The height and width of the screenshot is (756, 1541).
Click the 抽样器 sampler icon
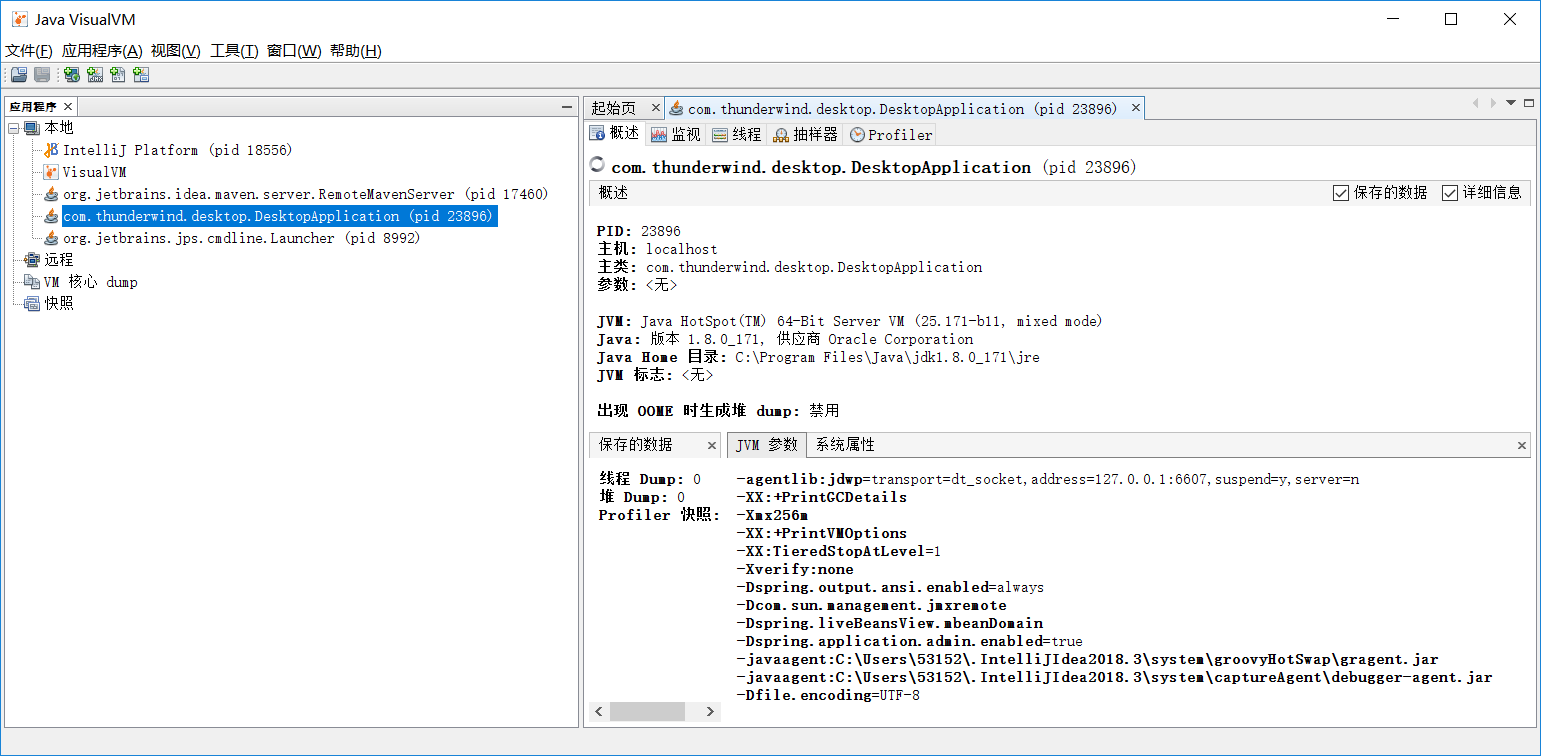781,135
